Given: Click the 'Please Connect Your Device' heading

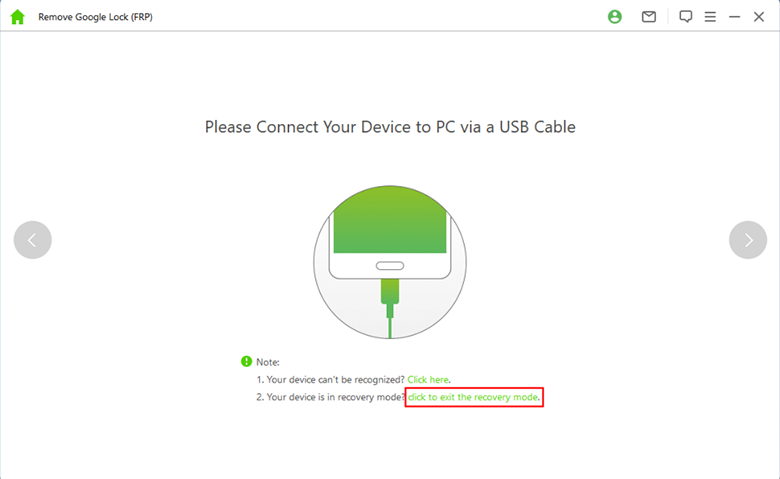Looking at the screenshot, I should point(390,127).
